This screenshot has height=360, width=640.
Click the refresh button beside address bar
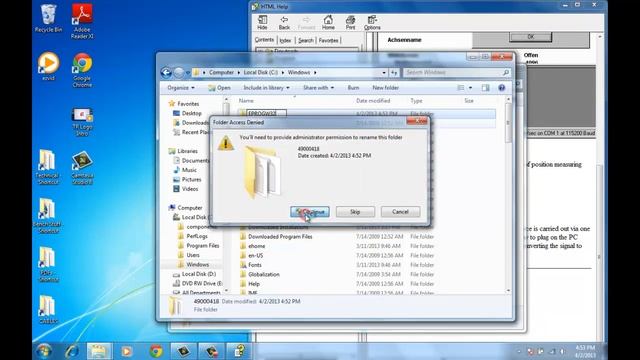pos(394,73)
